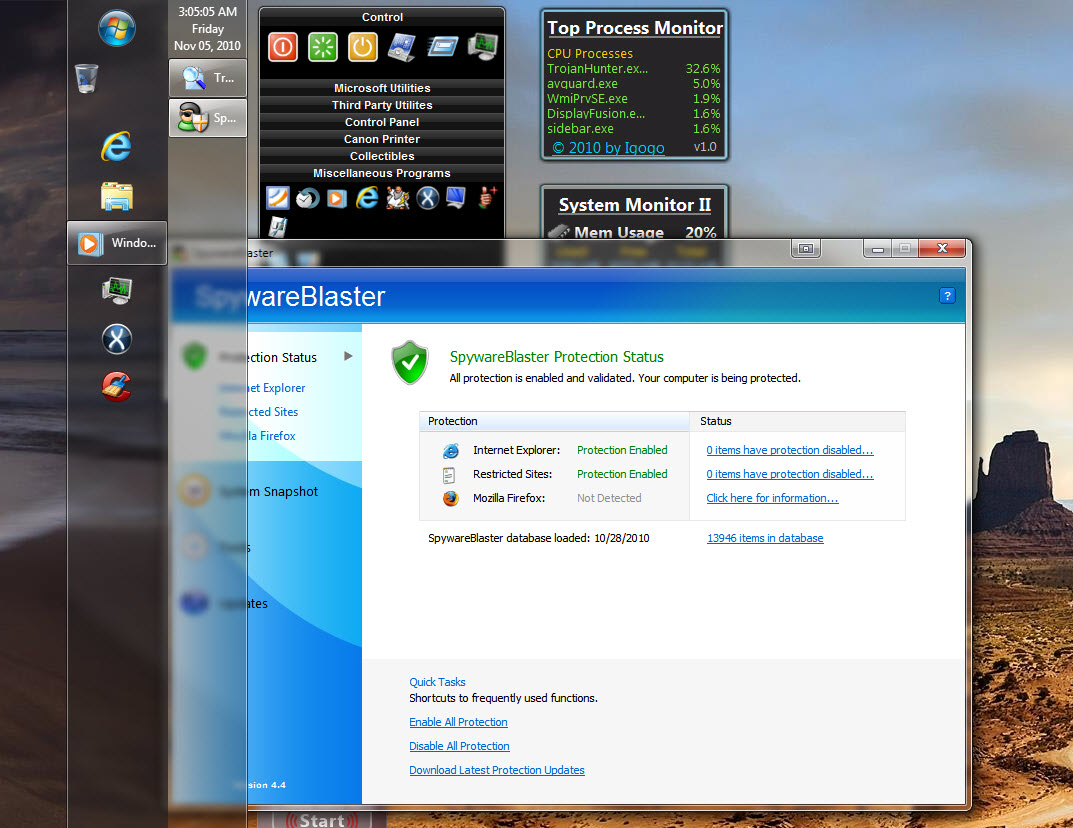Screen dimensions: 1073x828
Task: Click the Mem Usage row in System Monitor II
Action: pos(633,233)
